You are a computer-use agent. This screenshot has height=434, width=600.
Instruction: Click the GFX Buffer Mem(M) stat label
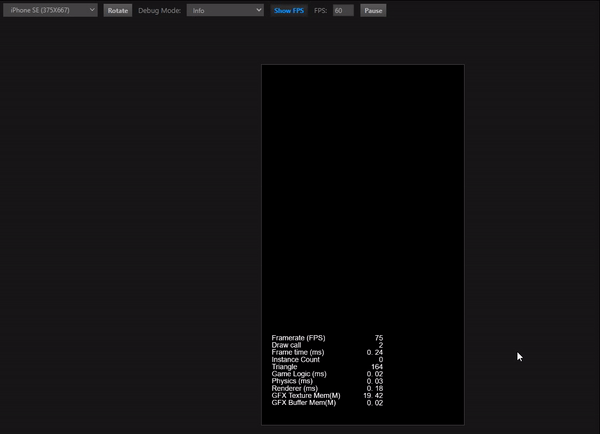pos(303,403)
